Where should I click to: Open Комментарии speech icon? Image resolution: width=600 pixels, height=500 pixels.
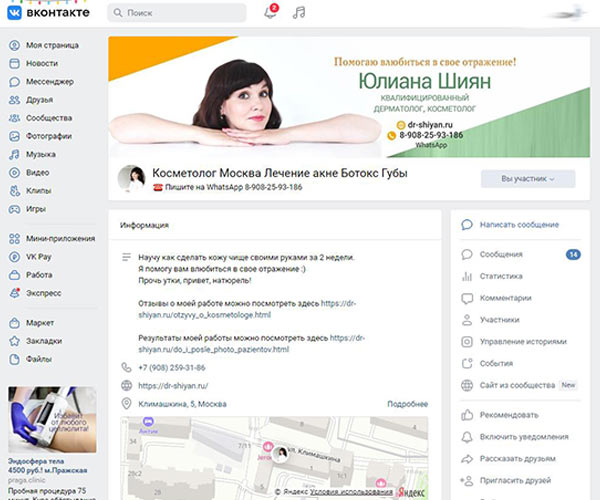point(467,298)
